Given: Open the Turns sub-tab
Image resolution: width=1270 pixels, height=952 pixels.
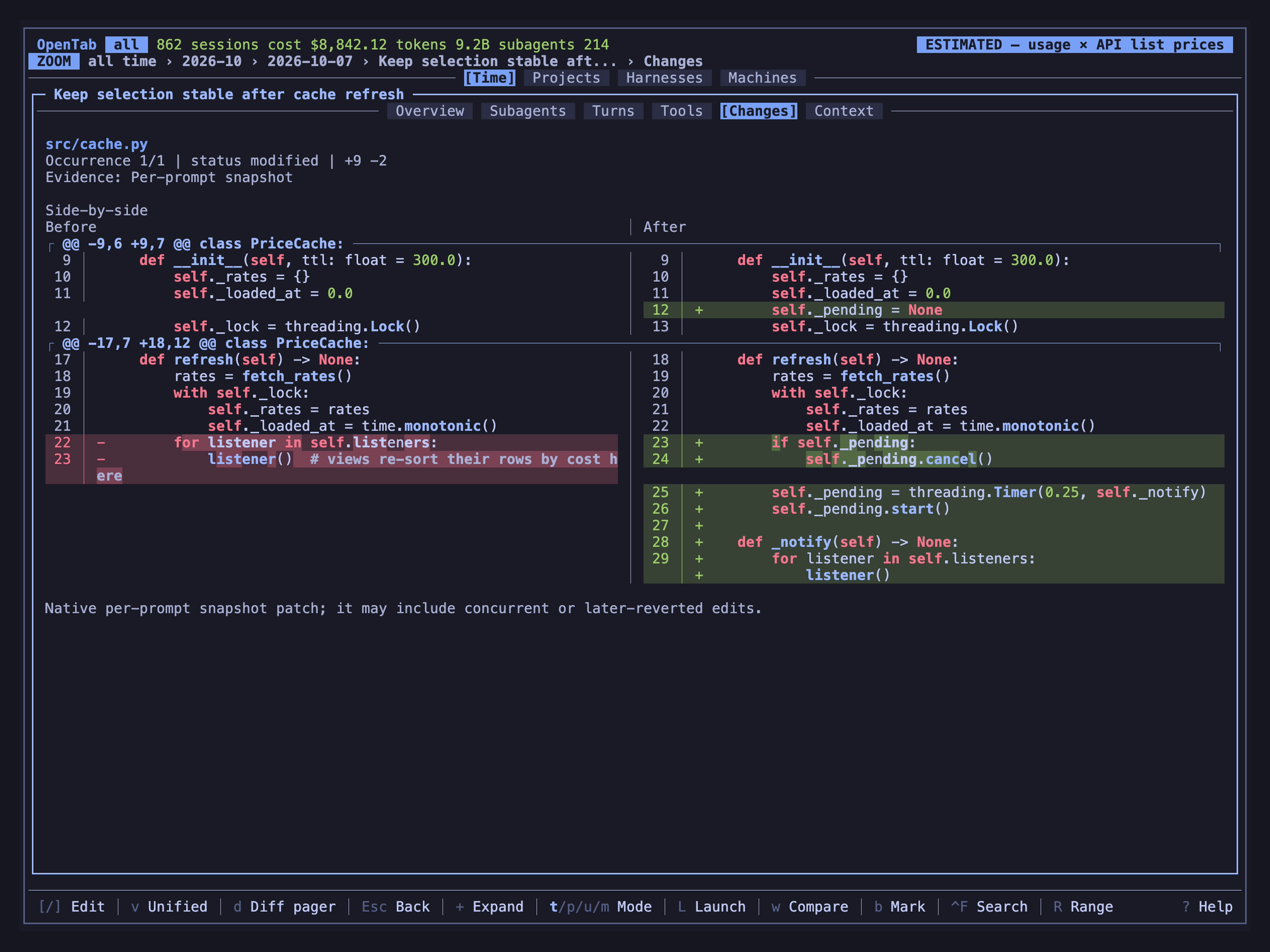Looking at the screenshot, I should [613, 111].
